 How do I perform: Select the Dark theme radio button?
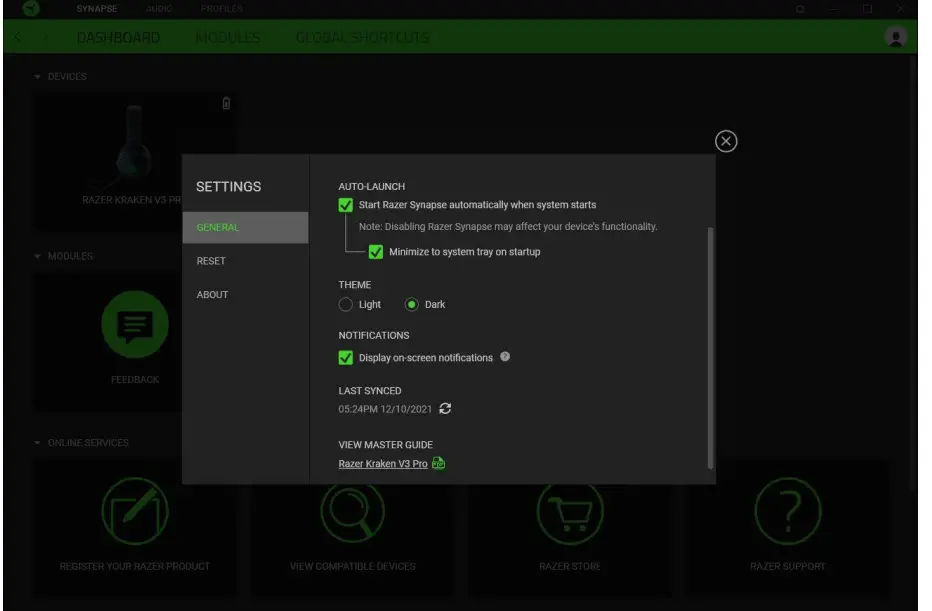click(412, 304)
